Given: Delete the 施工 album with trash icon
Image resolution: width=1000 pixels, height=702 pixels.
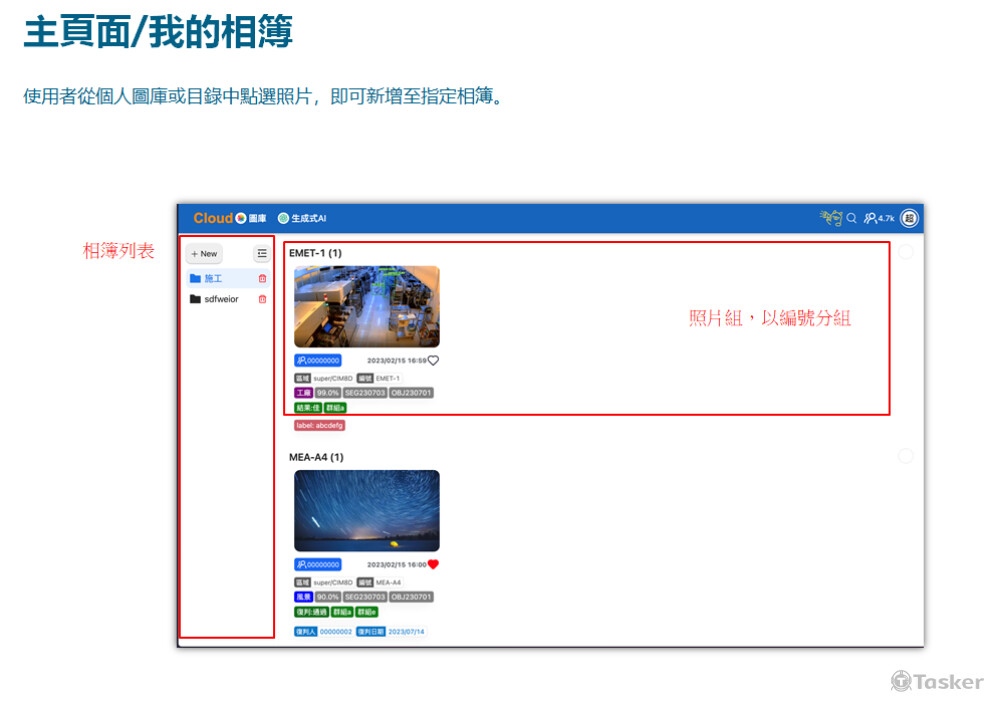Looking at the screenshot, I should [x=263, y=279].
